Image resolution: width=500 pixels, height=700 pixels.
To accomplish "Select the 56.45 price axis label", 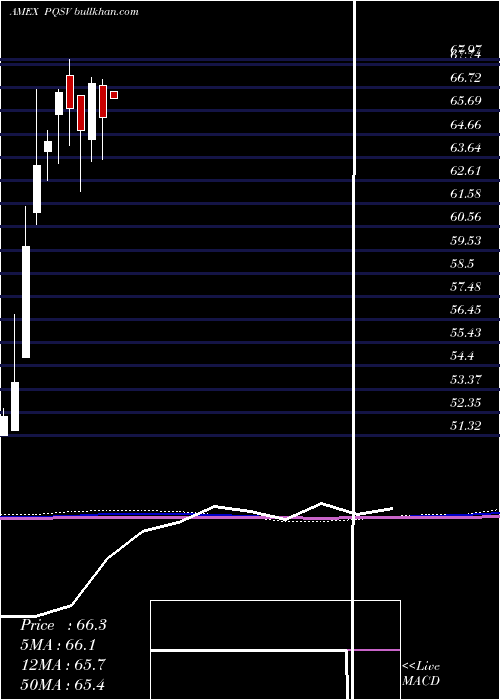I will [466, 310].
